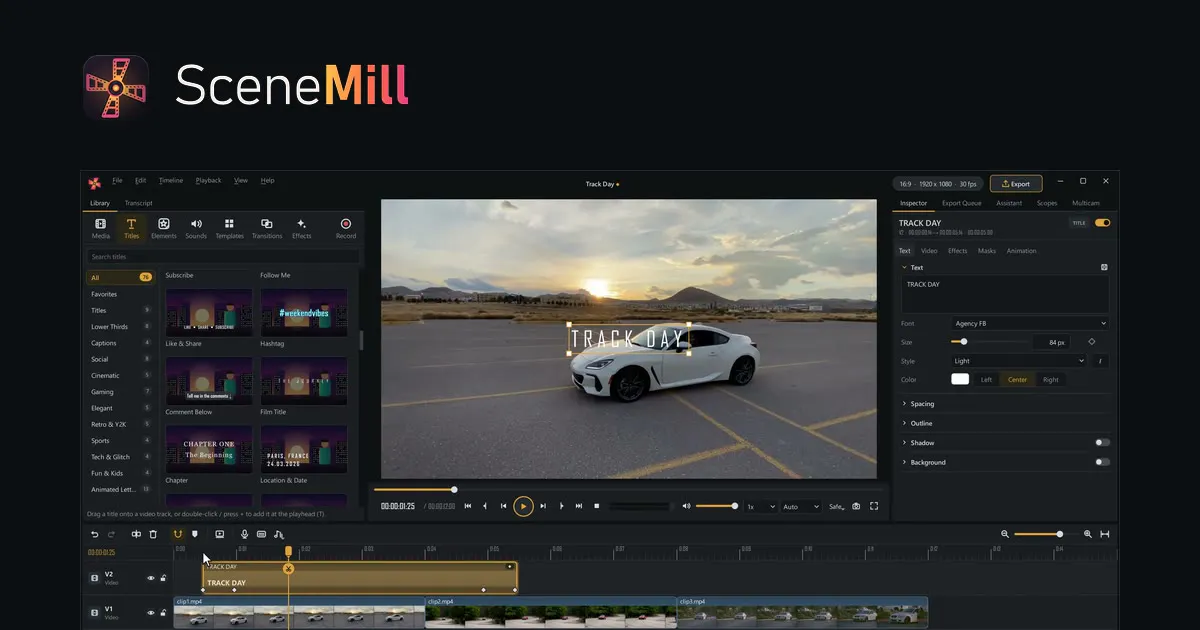This screenshot has width=1200, height=630.
Task: Lock the V1 video track
Action: pyautogui.click(x=163, y=612)
